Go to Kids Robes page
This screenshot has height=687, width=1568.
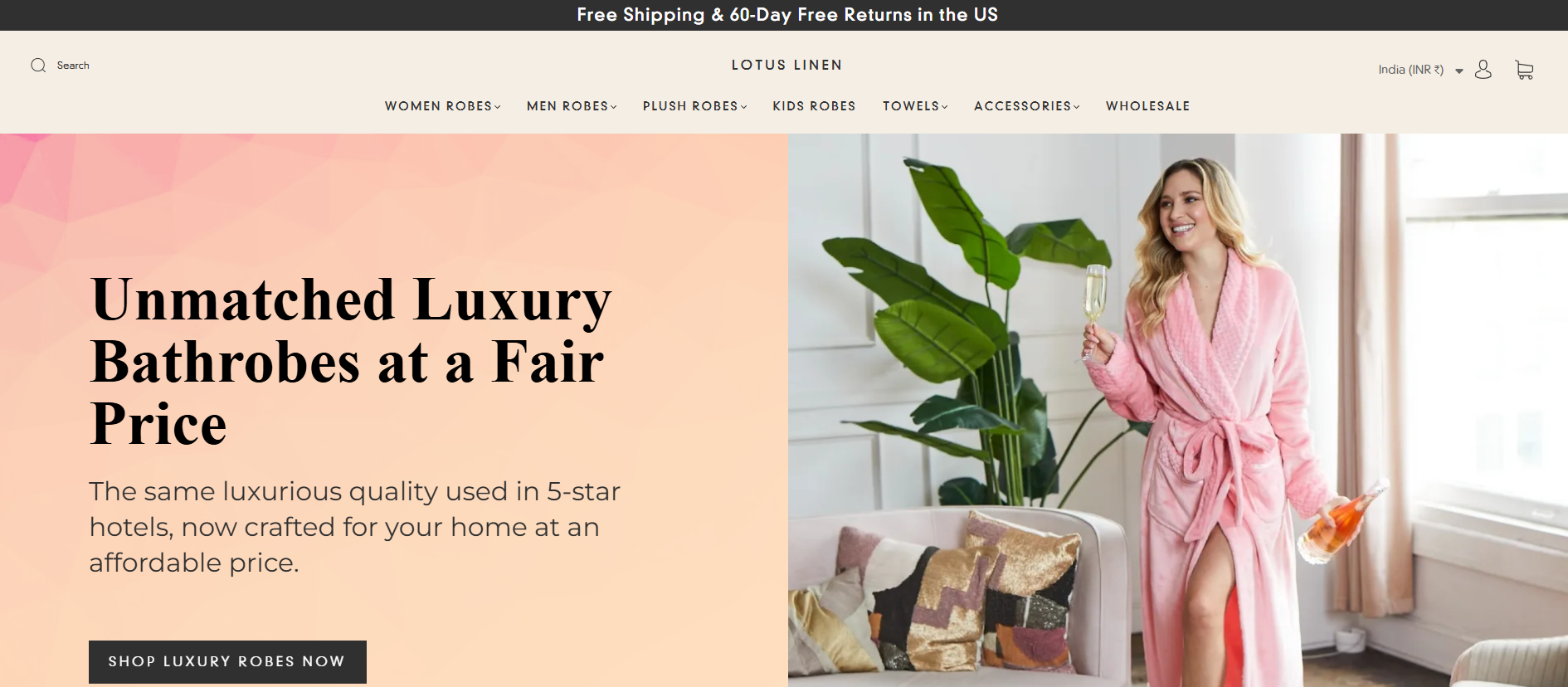coord(814,106)
